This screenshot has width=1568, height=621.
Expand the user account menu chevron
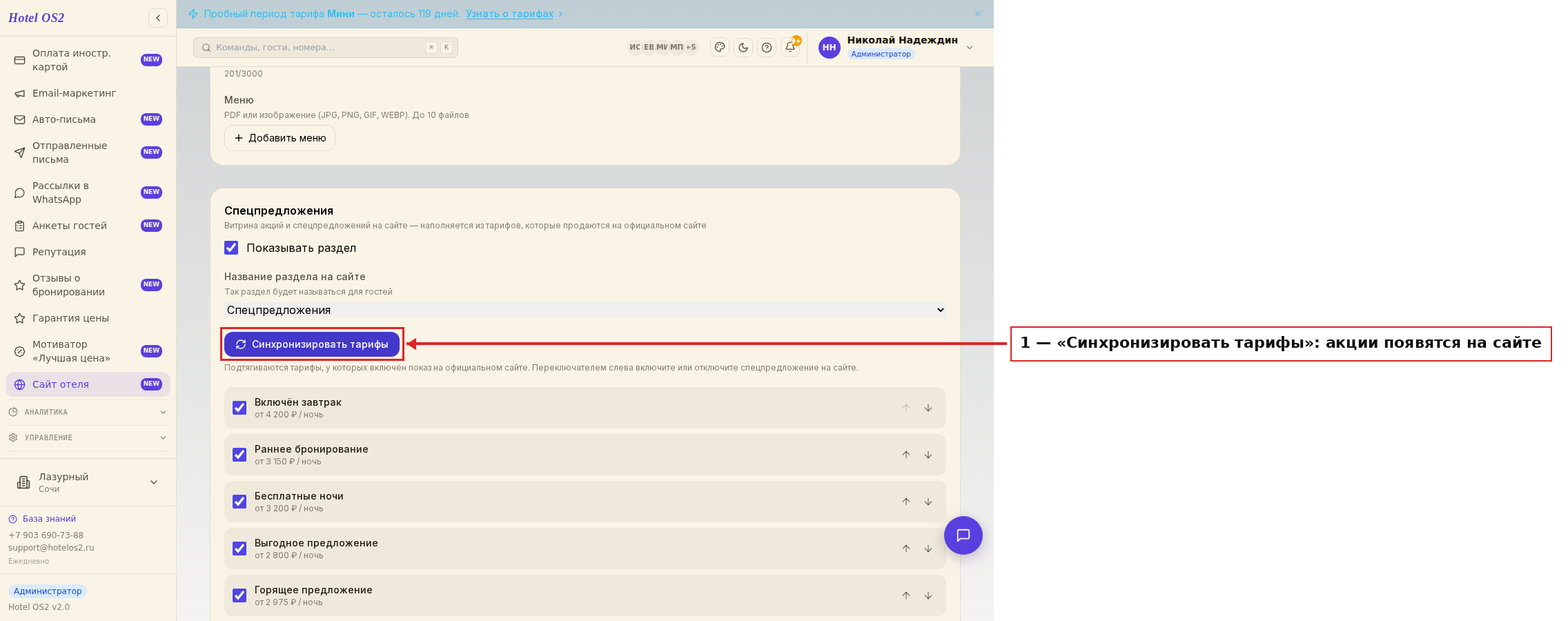click(x=970, y=48)
